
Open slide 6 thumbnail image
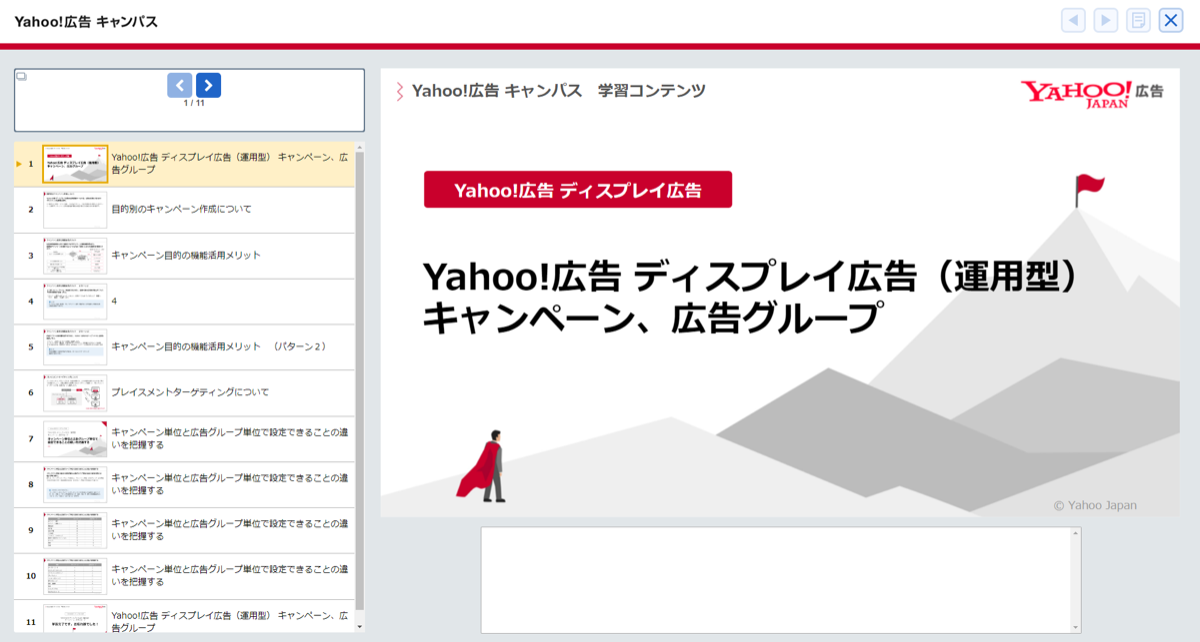[x=75, y=393]
